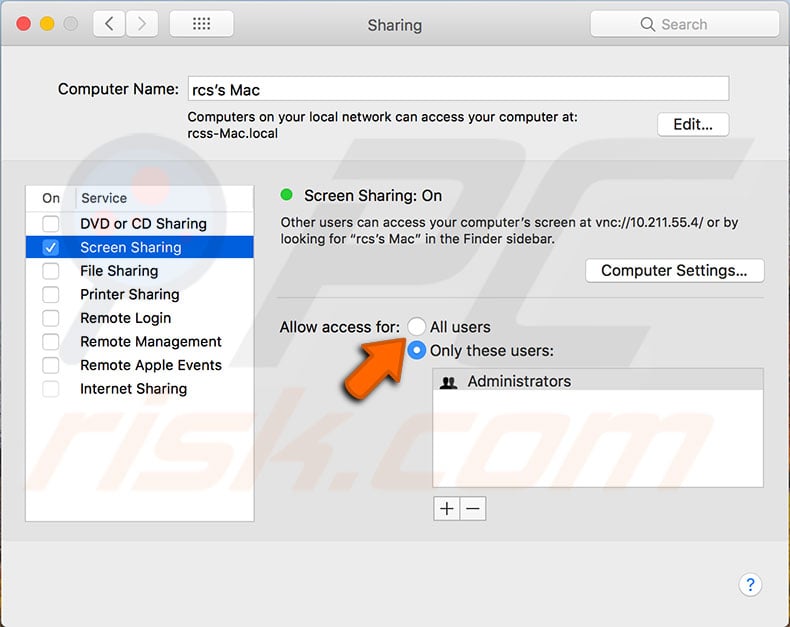Click the On column header

51,198
